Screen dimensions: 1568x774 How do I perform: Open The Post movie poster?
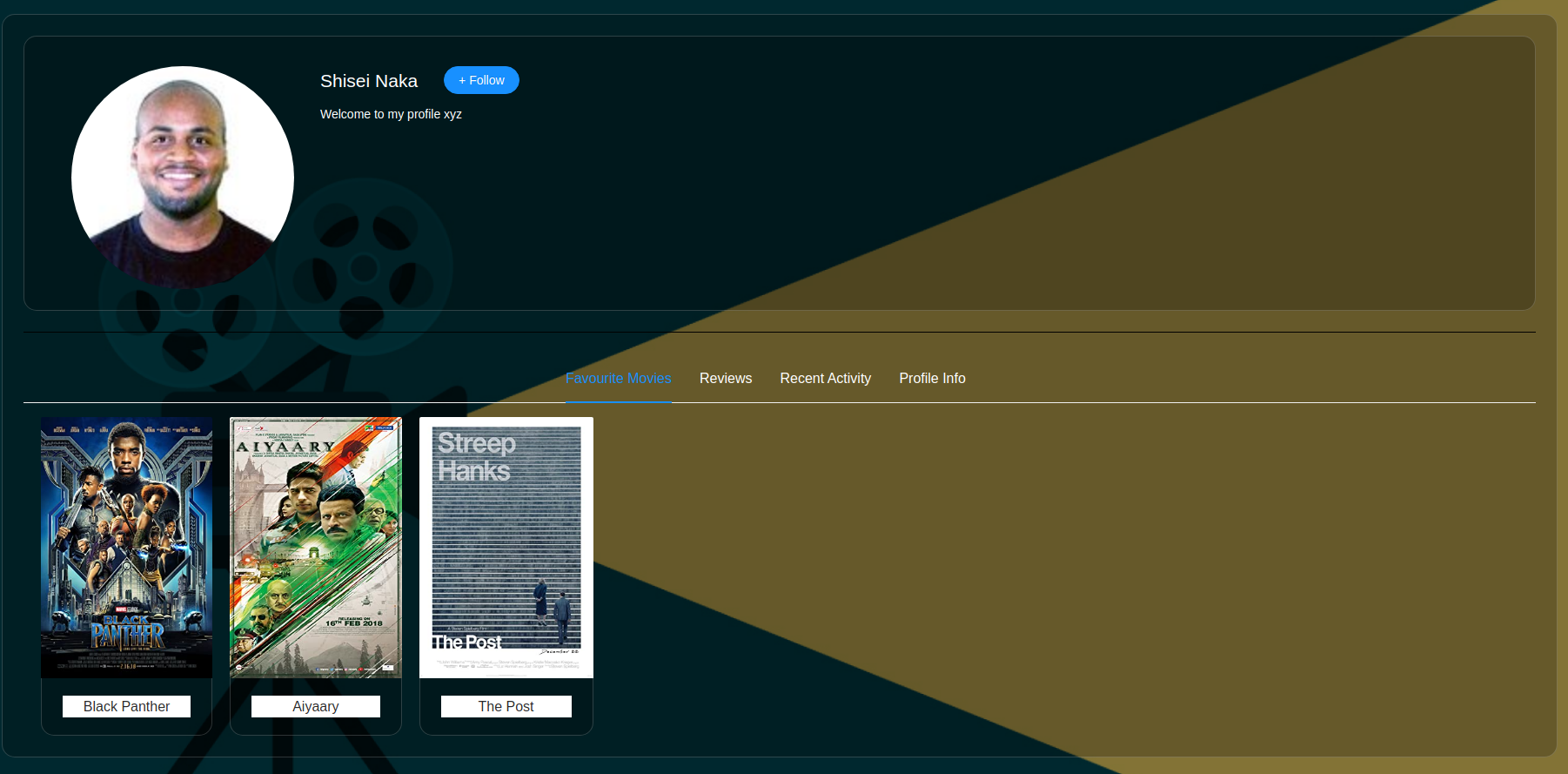point(506,548)
